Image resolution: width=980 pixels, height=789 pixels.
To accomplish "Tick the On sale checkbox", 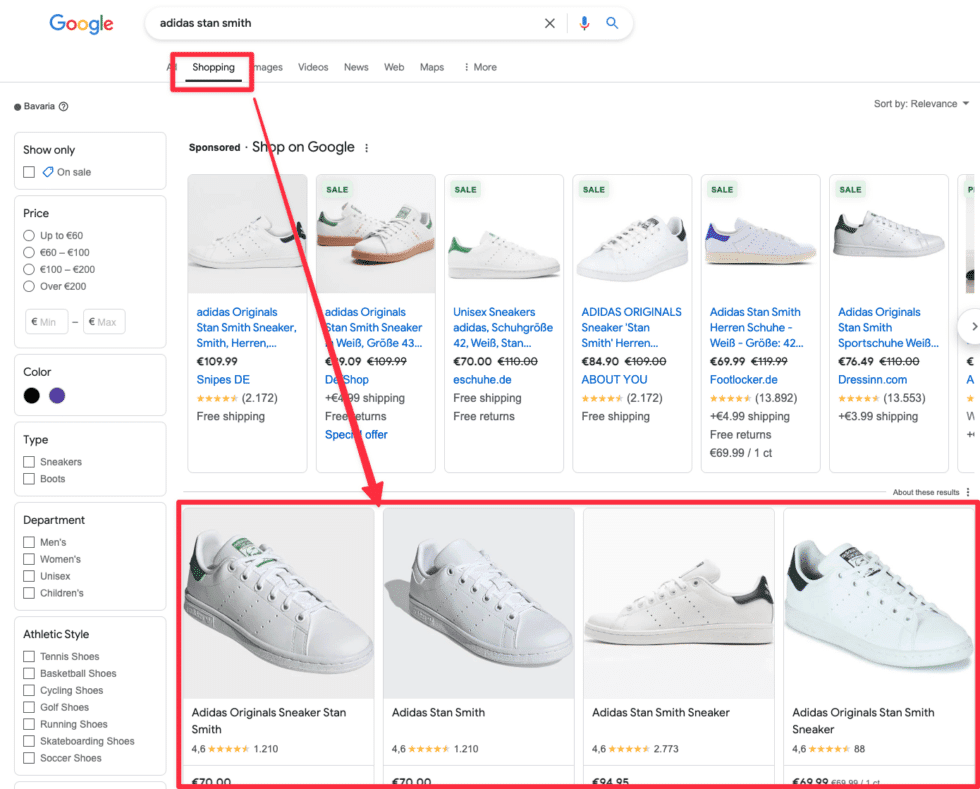I will coord(29,172).
